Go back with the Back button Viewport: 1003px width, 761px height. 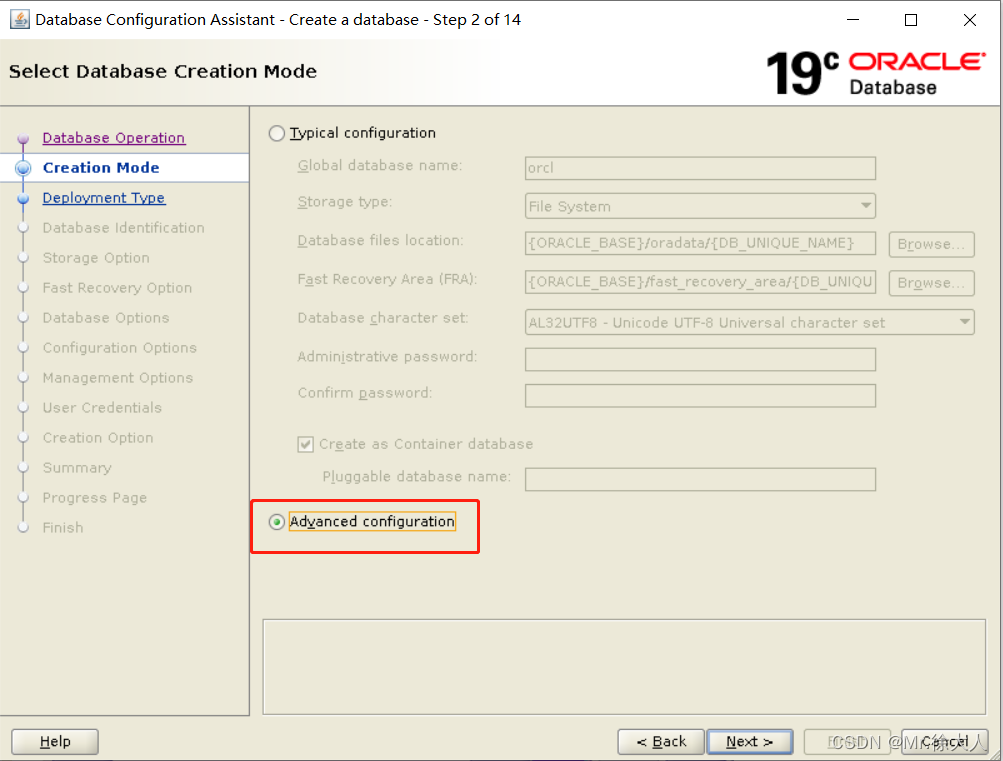pyautogui.click(x=661, y=742)
